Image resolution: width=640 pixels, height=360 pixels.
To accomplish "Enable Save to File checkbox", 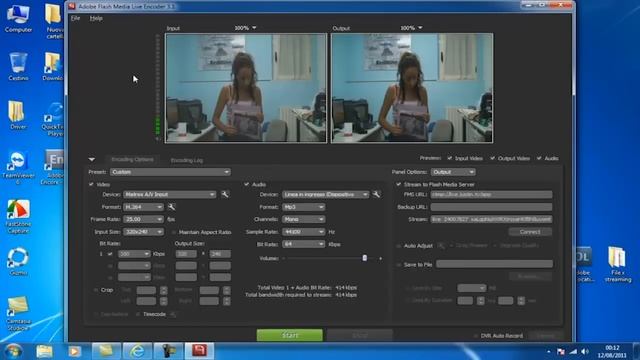I will [398, 264].
